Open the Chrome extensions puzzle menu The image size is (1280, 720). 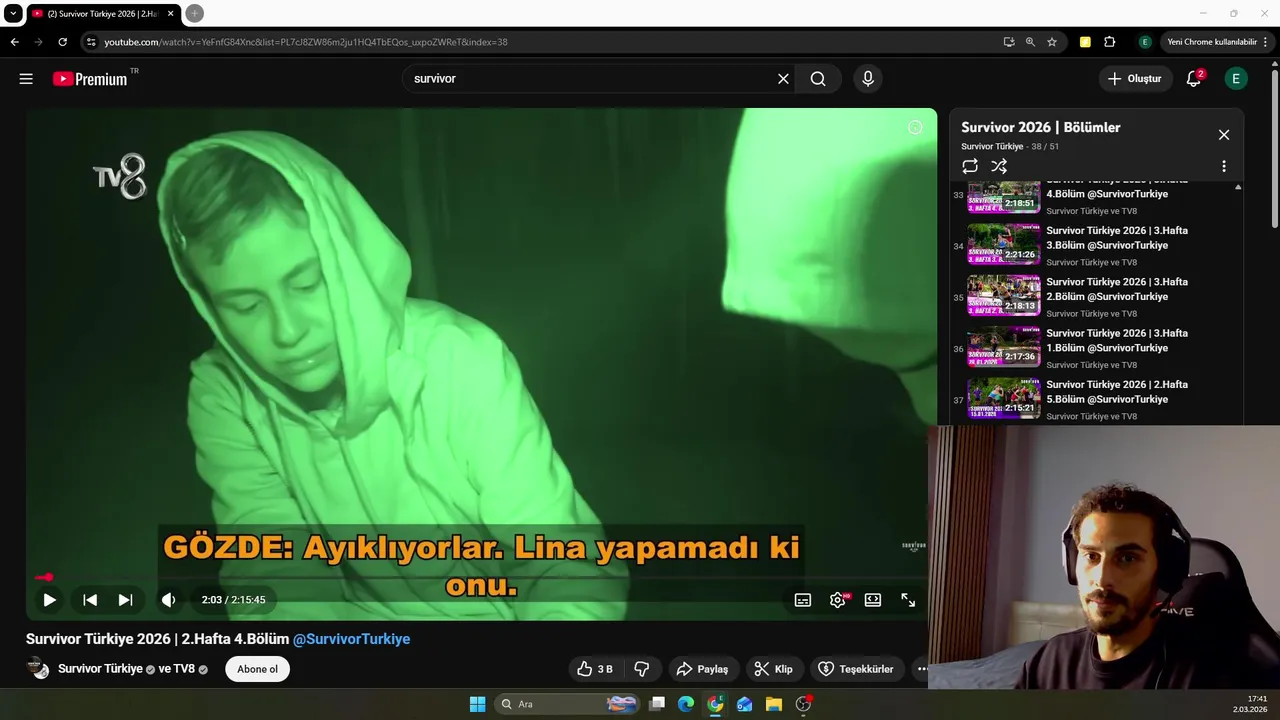(1109, 42)
